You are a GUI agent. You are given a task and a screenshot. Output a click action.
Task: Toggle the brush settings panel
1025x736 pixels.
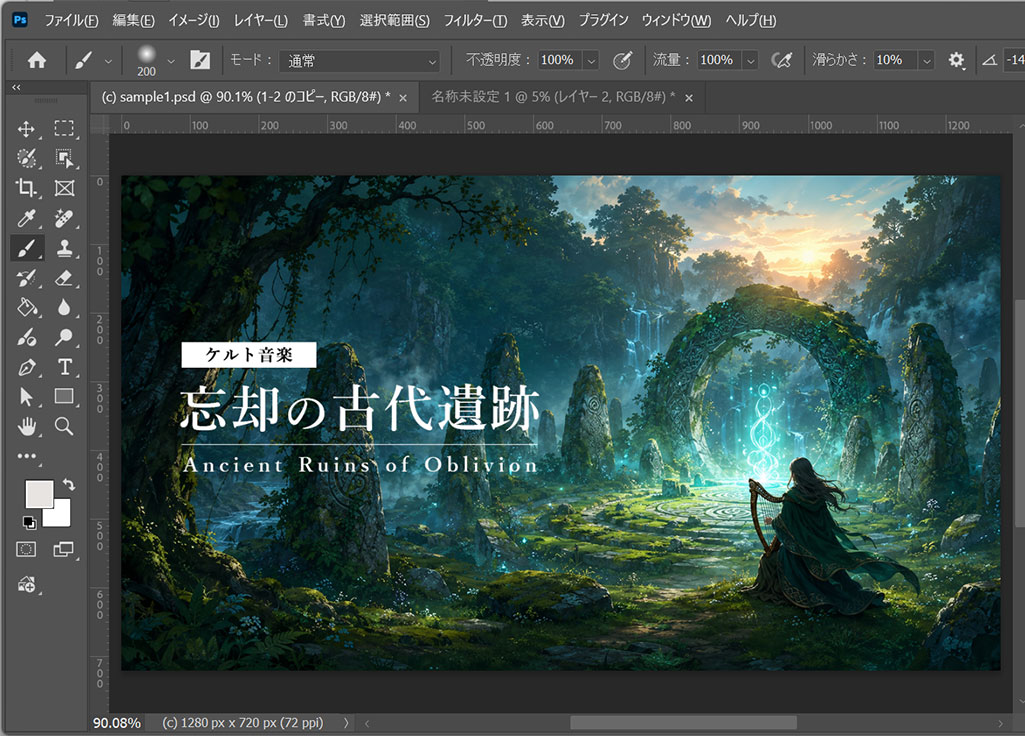(x=199, y=60)
